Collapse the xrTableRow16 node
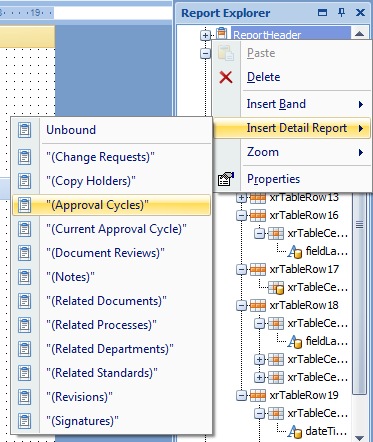The height and width of the screenshot is (442, 373). point(241,216)
